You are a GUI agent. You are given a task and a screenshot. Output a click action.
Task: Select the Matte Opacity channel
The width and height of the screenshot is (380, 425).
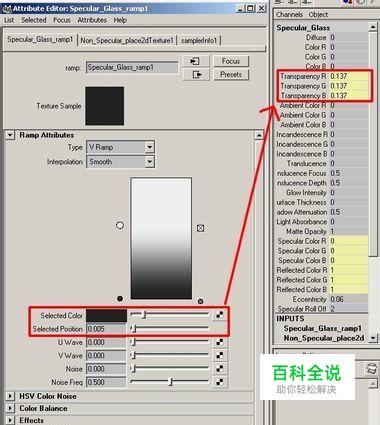322,231
